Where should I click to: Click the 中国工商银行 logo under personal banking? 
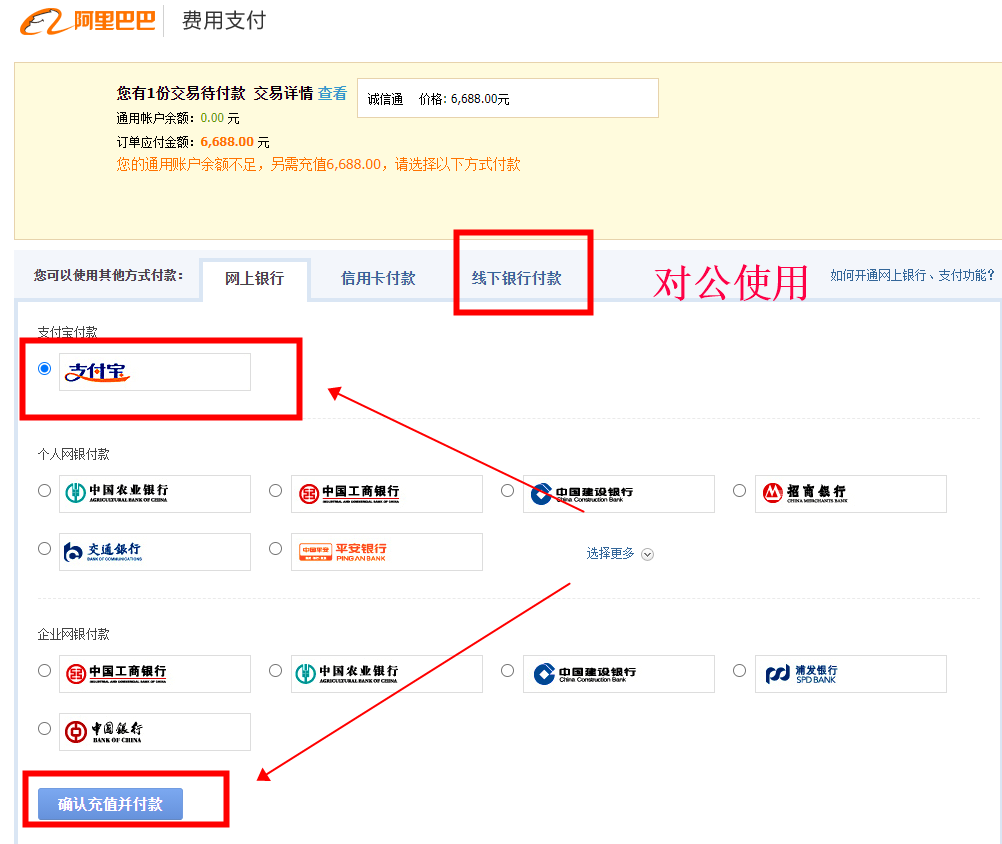[386, 493]
